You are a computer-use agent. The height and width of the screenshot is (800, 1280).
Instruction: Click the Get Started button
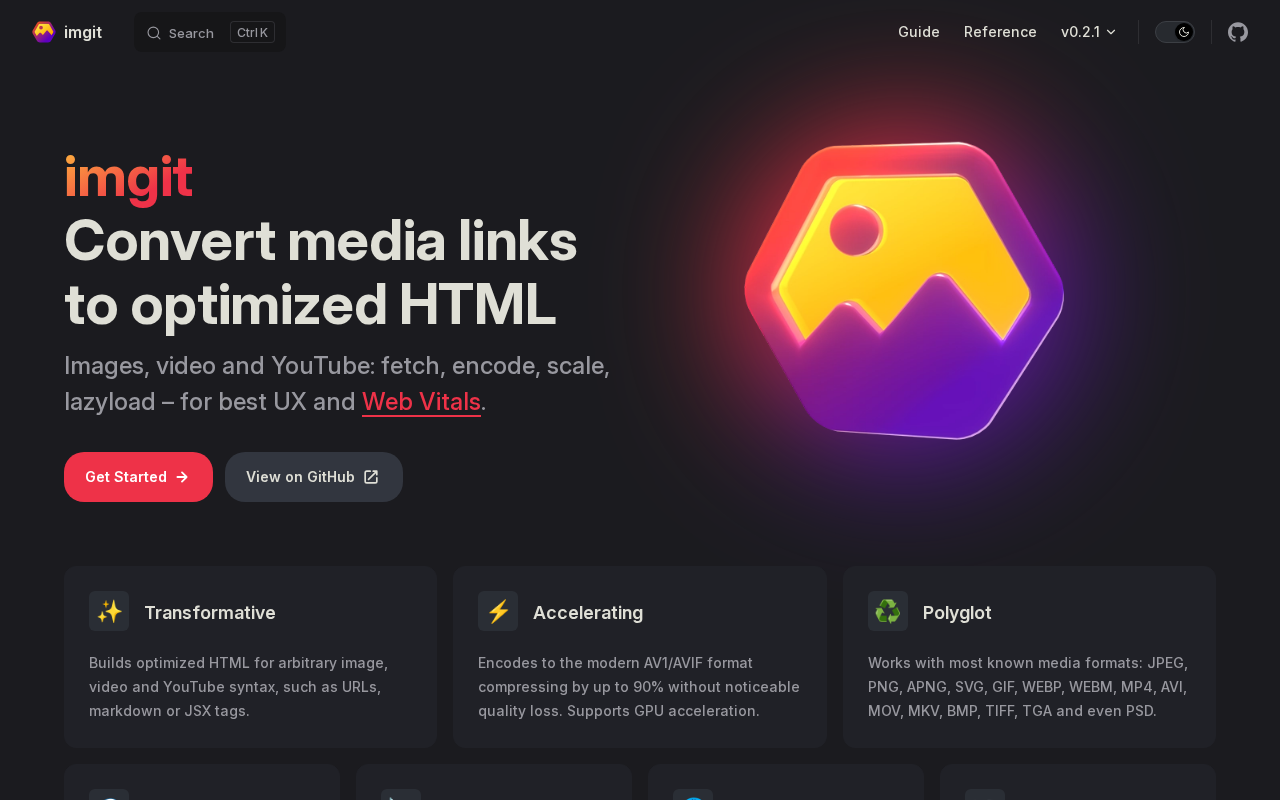point(138,477)
